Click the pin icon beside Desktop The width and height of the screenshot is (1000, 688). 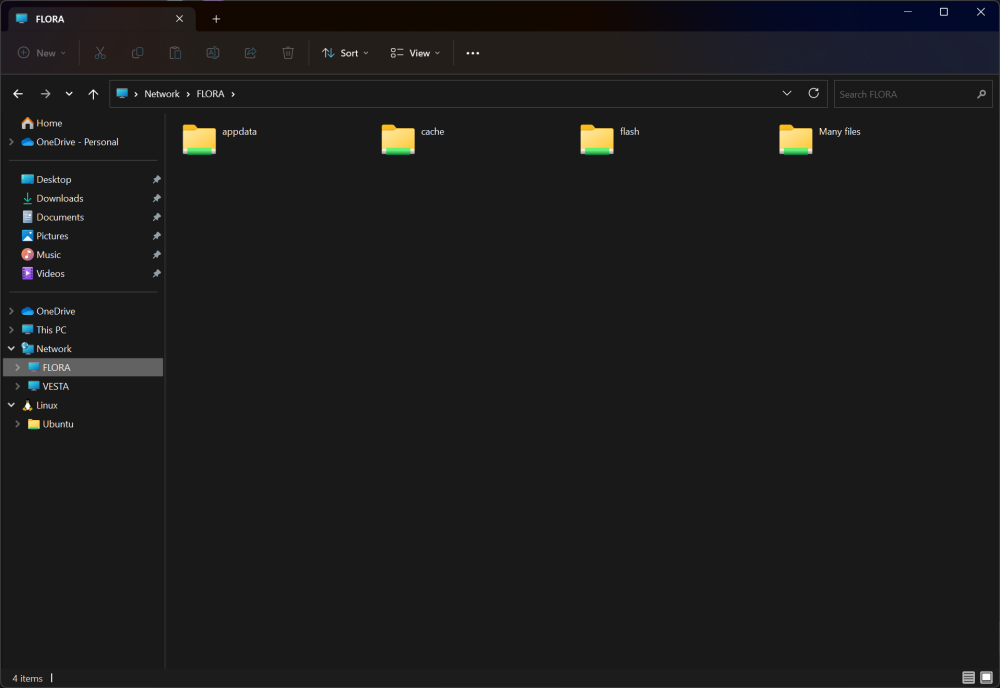(156, 180)
